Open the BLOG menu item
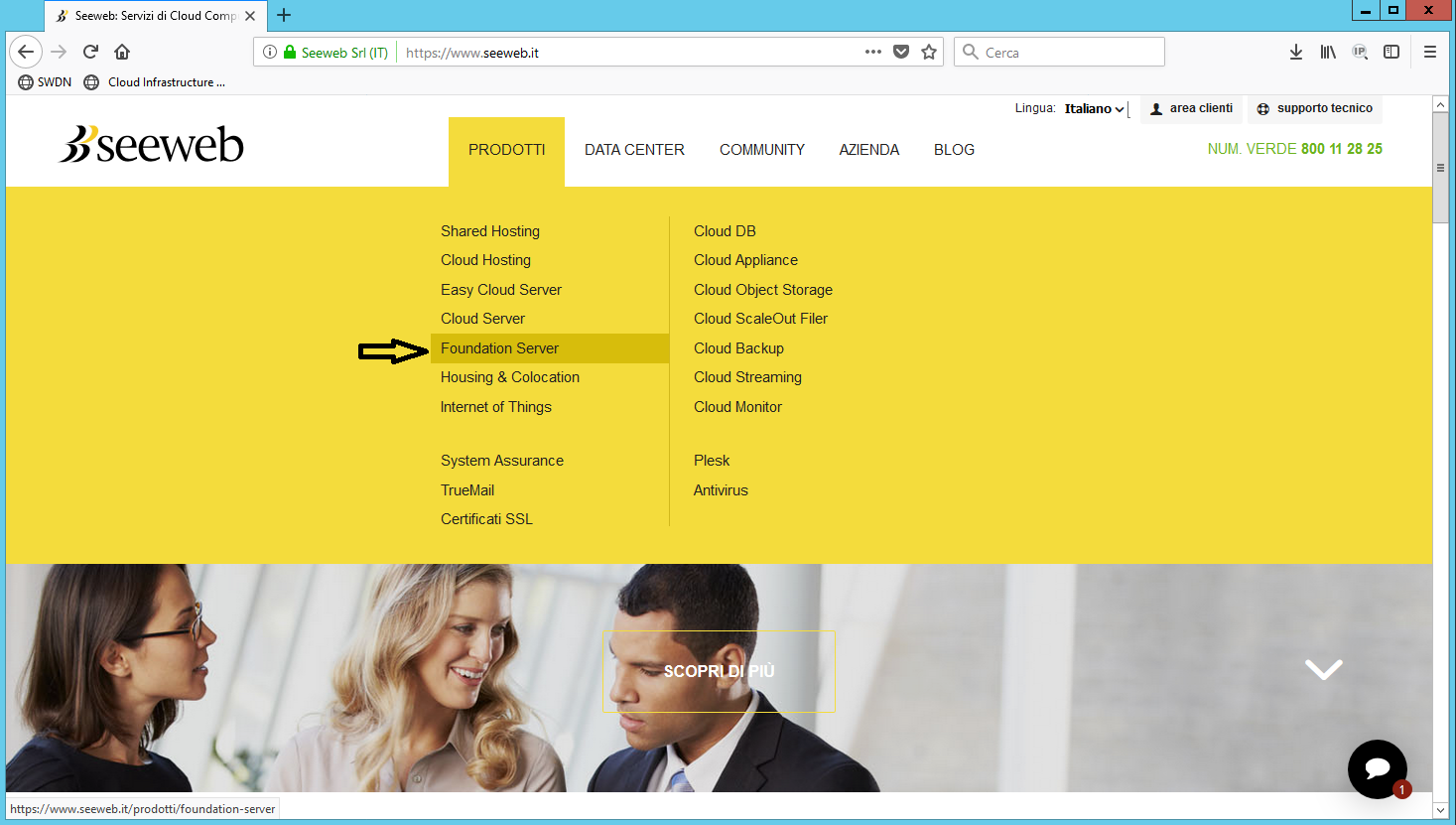1456x825 pixels. 954,150
